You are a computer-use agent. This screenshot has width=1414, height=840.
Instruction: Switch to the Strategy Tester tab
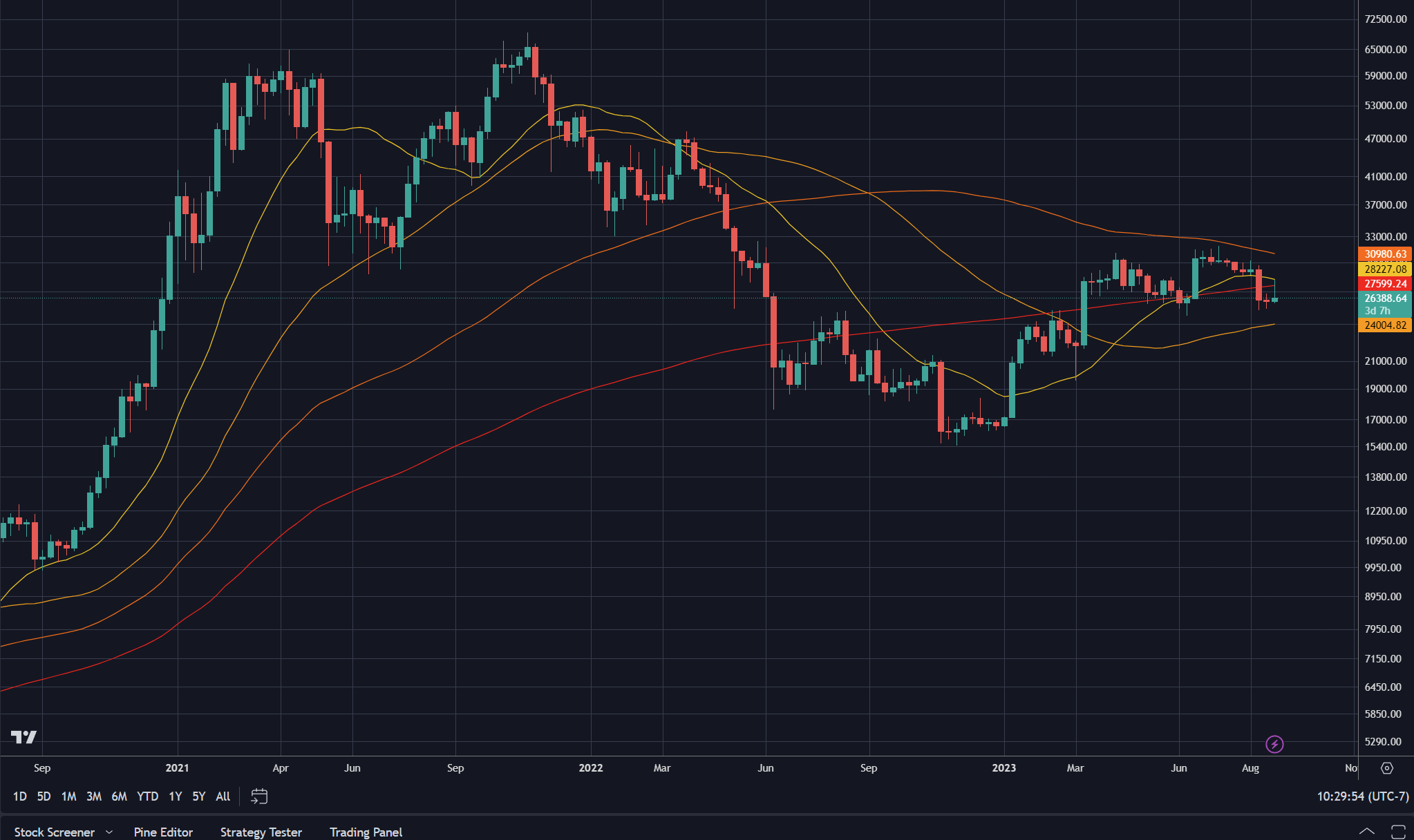261,832
